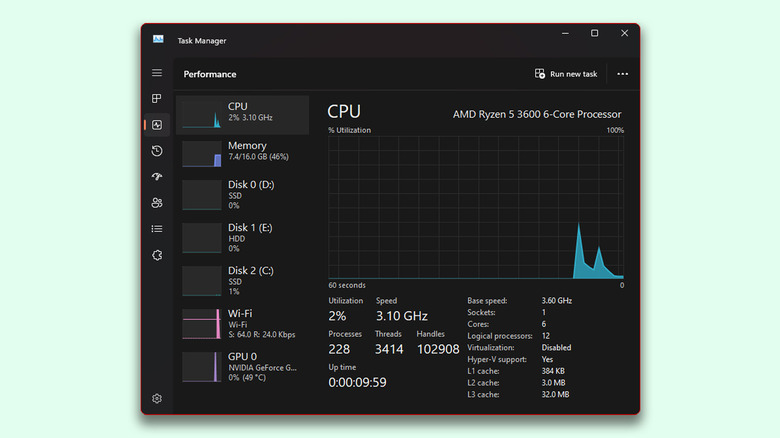
Task: Open the App history page
Action: (x=157, y=151)
